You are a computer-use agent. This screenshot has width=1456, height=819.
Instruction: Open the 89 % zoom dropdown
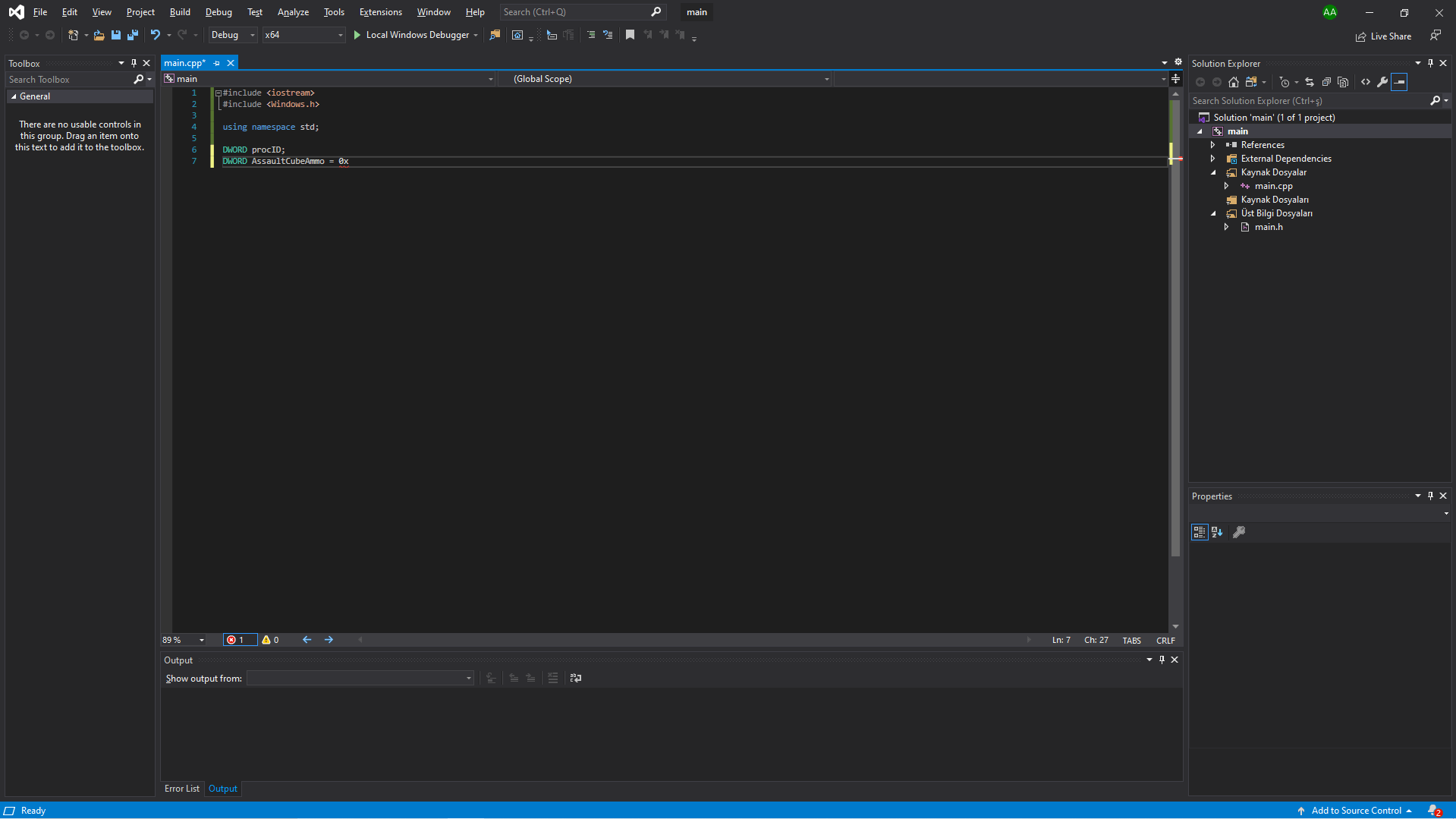pyautogui.click(x=184, y=640)
